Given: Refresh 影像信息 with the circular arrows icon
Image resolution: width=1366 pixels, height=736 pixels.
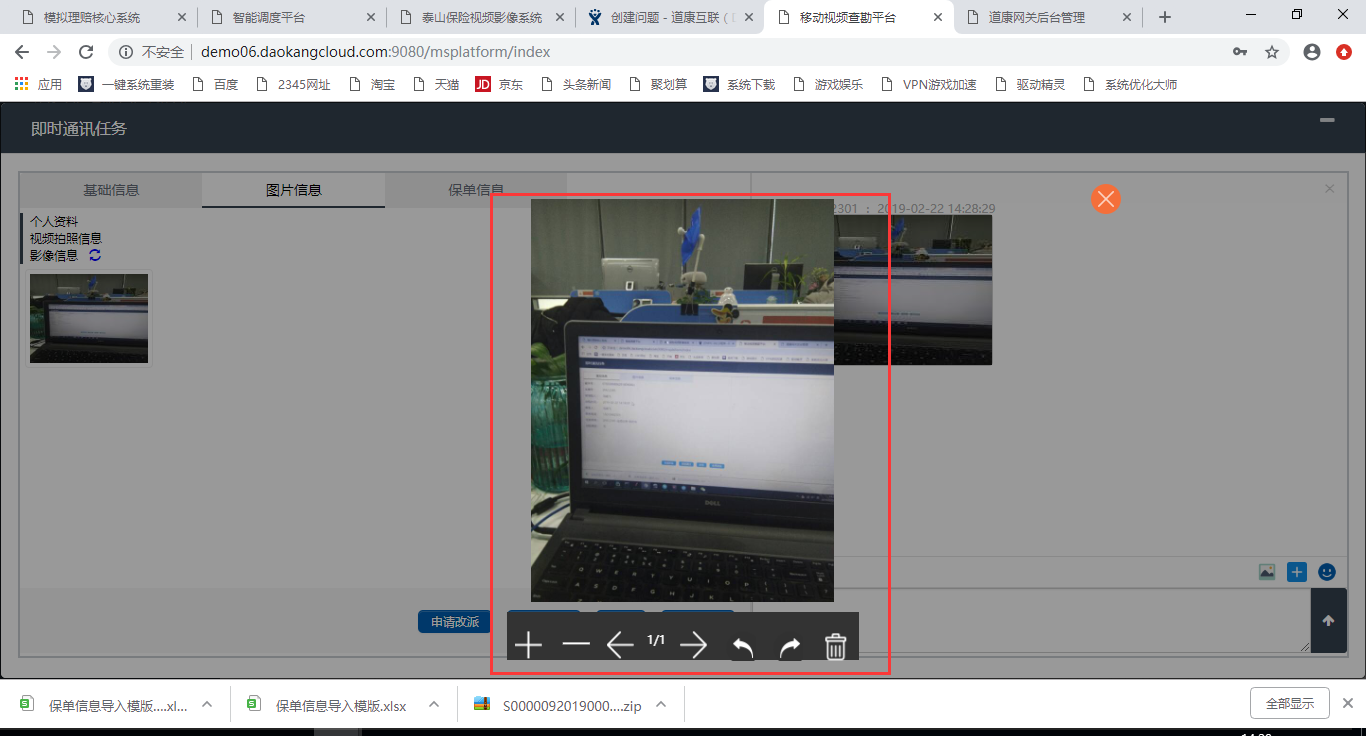Looking at the screenshot, I should click(x=95, y=255).
